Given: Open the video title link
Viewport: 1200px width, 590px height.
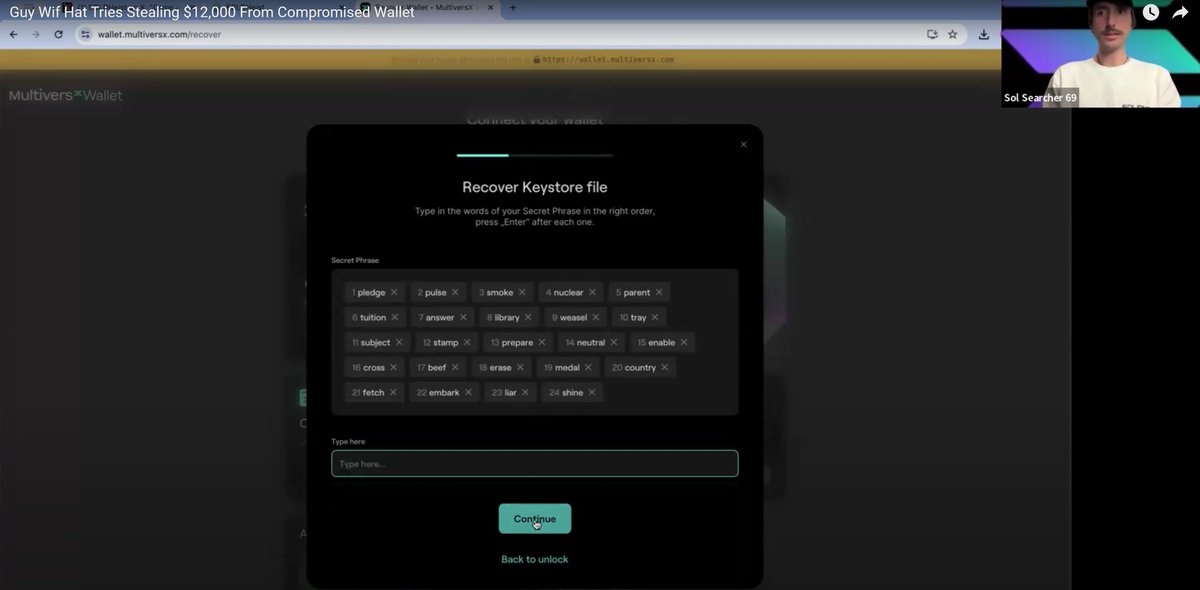Looking at the screenshot, I should tap(212, 14).
